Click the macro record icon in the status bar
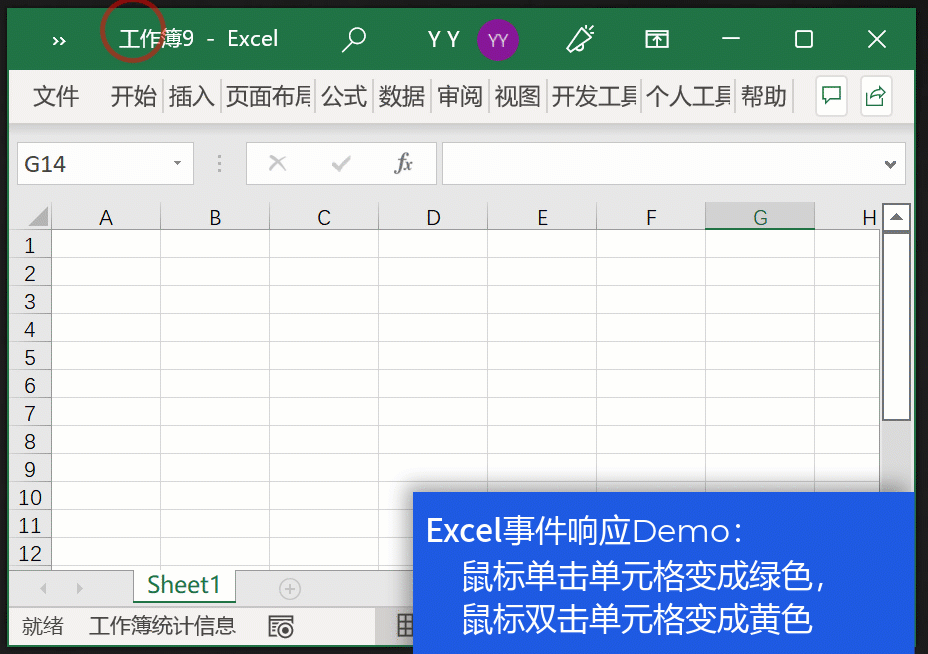The height and width of the screenshot is (654, 928). [x=280, y=626]
